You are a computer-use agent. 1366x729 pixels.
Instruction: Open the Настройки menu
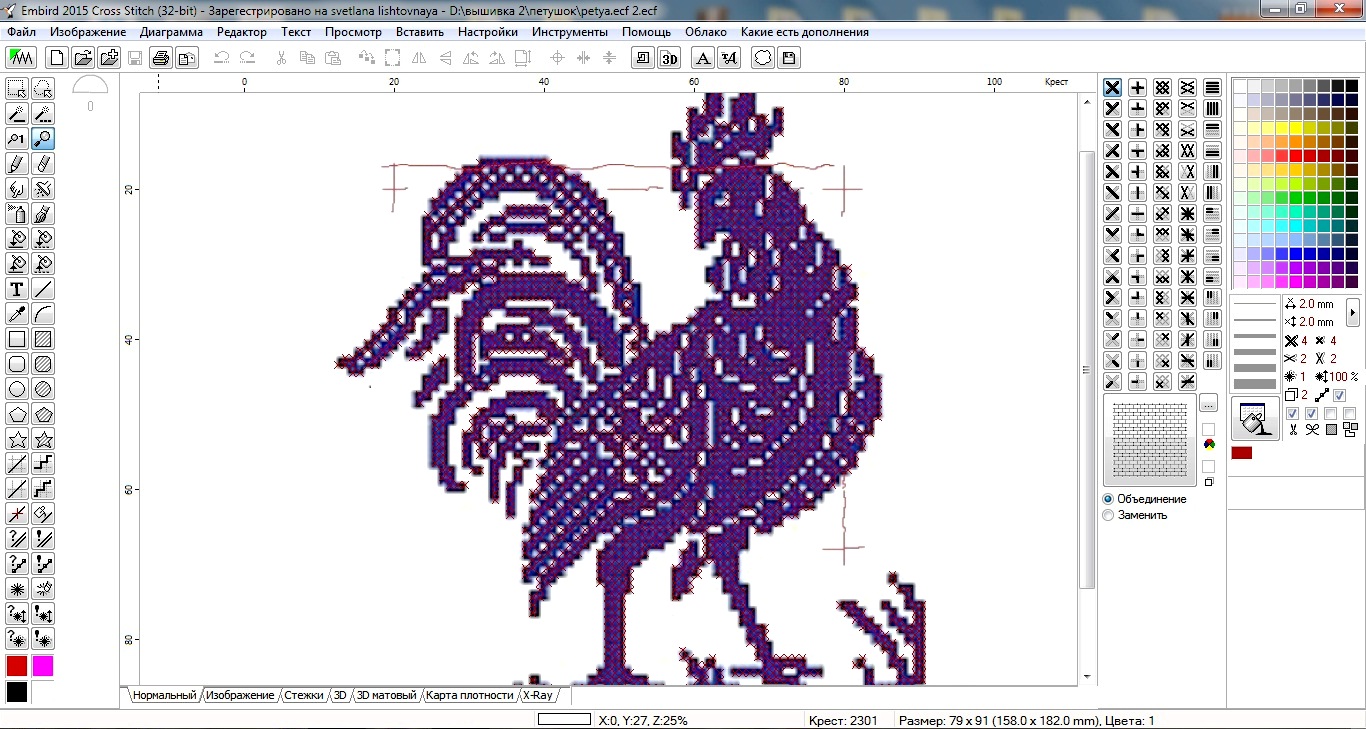tap(488, 32)
